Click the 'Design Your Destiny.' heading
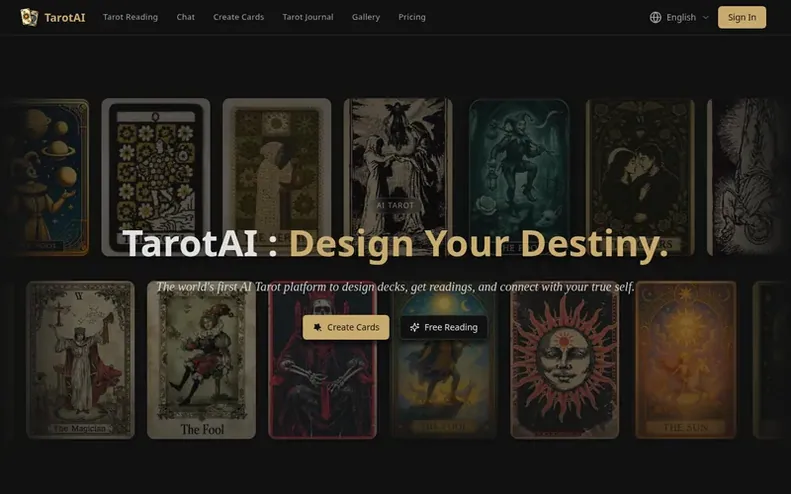Viewport: 791px width, 494px height. 479,244
